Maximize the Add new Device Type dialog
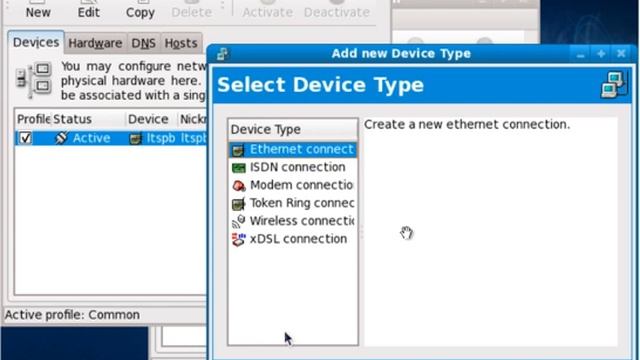 point(601,54)
